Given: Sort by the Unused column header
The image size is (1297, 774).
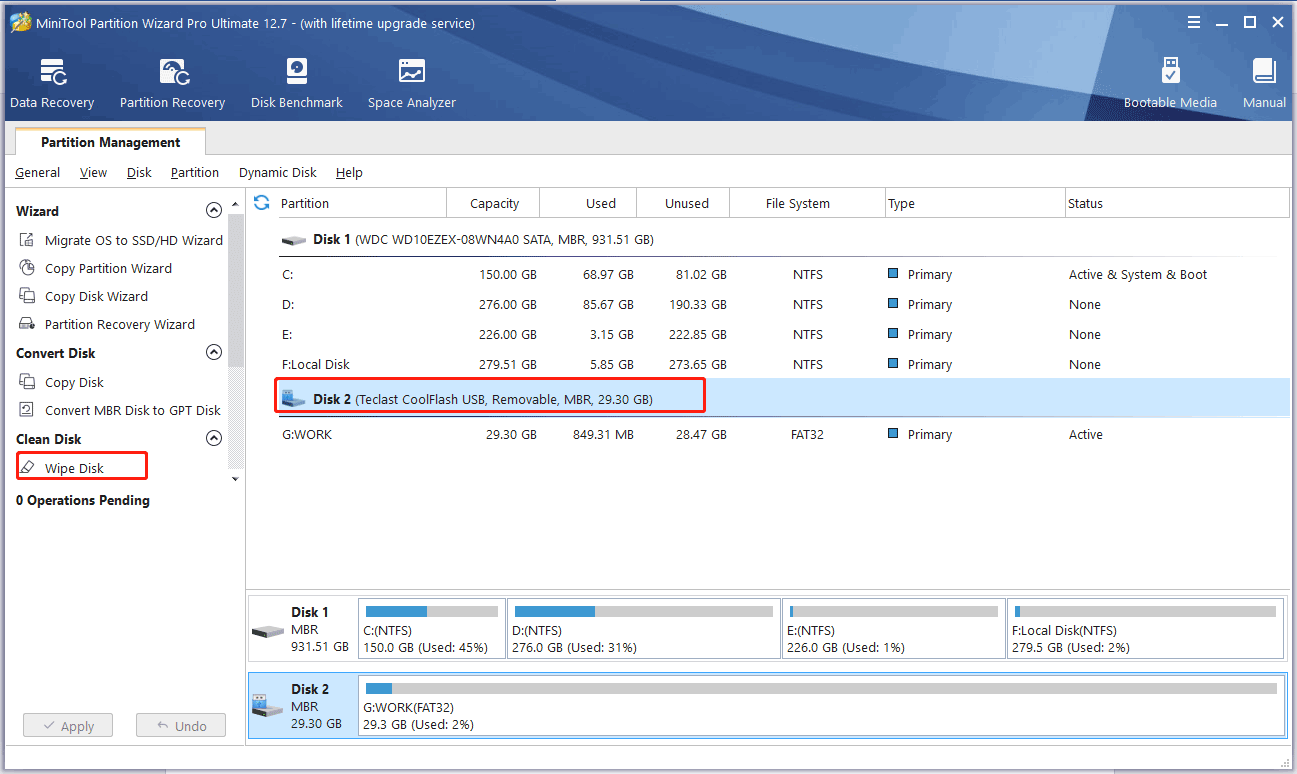Looking at the screenshot, I should [x=683, y=203].
